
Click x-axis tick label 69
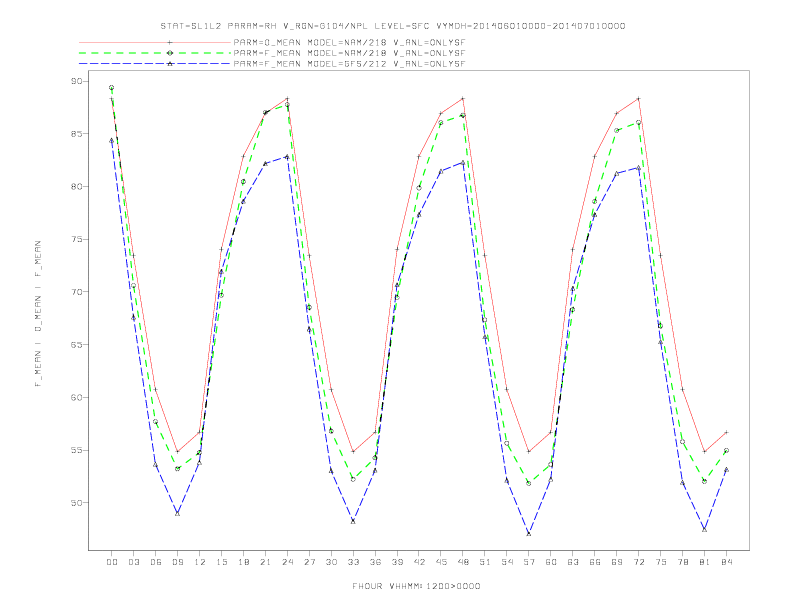click(617, 562)
